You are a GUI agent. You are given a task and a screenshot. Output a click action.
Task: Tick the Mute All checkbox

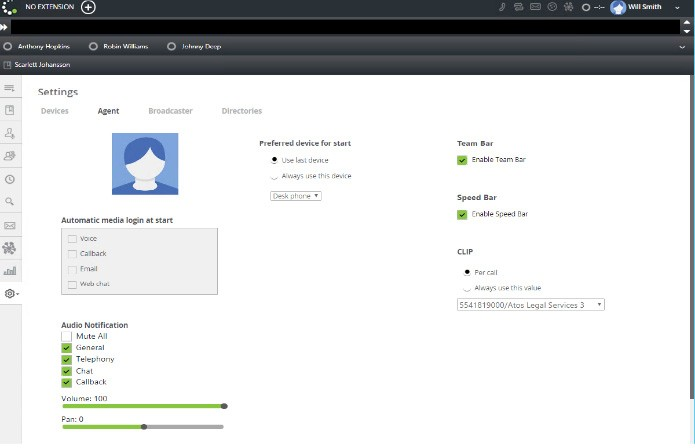click(x=67, y=337)
